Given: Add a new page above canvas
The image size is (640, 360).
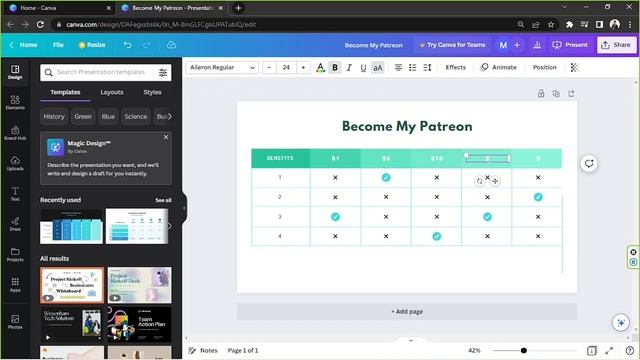Looking at the screenshot, I should click(571, 93).
